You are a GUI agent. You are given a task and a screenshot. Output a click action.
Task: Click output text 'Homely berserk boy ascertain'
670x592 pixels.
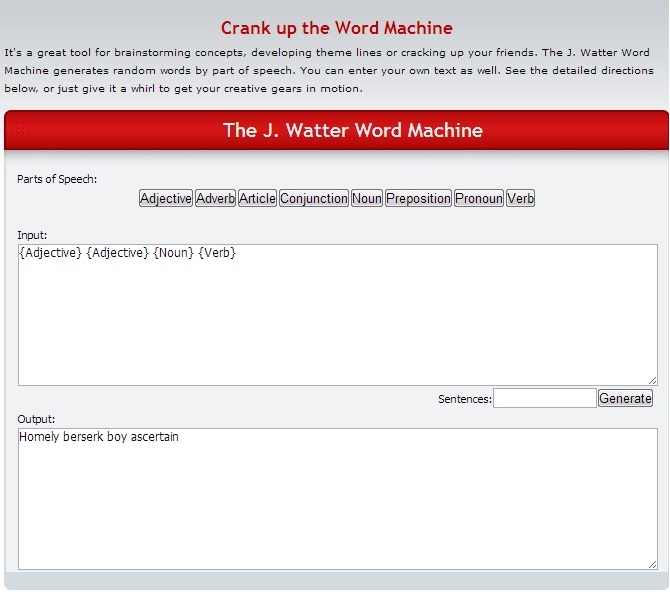coord(99,437)
